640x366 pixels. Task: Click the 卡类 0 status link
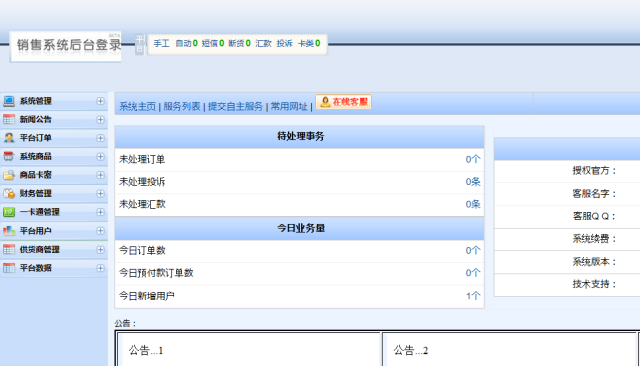(309, 43)
